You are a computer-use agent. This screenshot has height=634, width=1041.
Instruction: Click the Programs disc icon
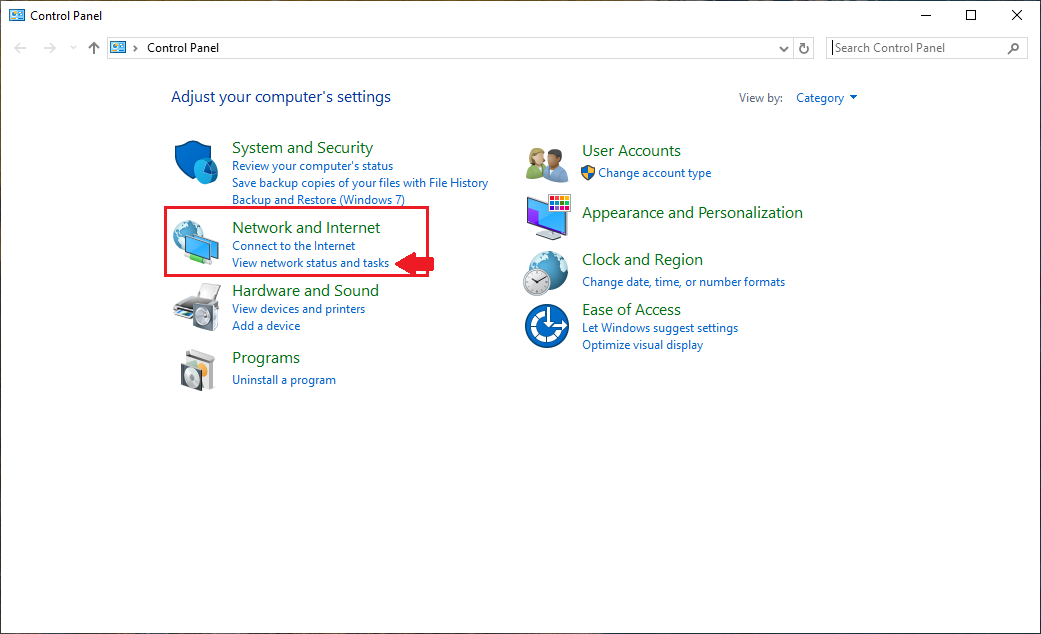pyautogui.click(x=198, y=370)
